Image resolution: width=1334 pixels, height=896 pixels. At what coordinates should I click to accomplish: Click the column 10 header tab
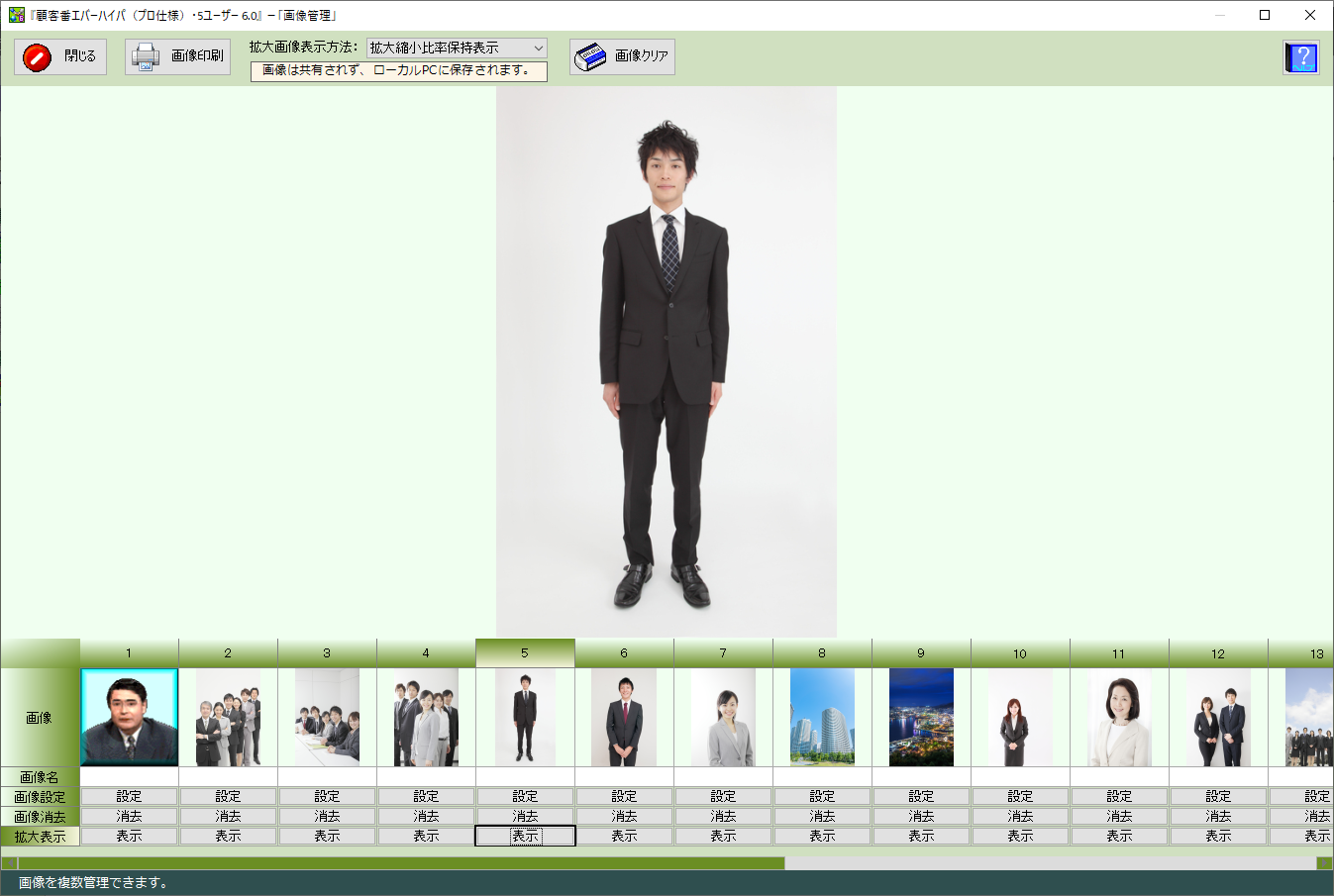pos(1020,653)
